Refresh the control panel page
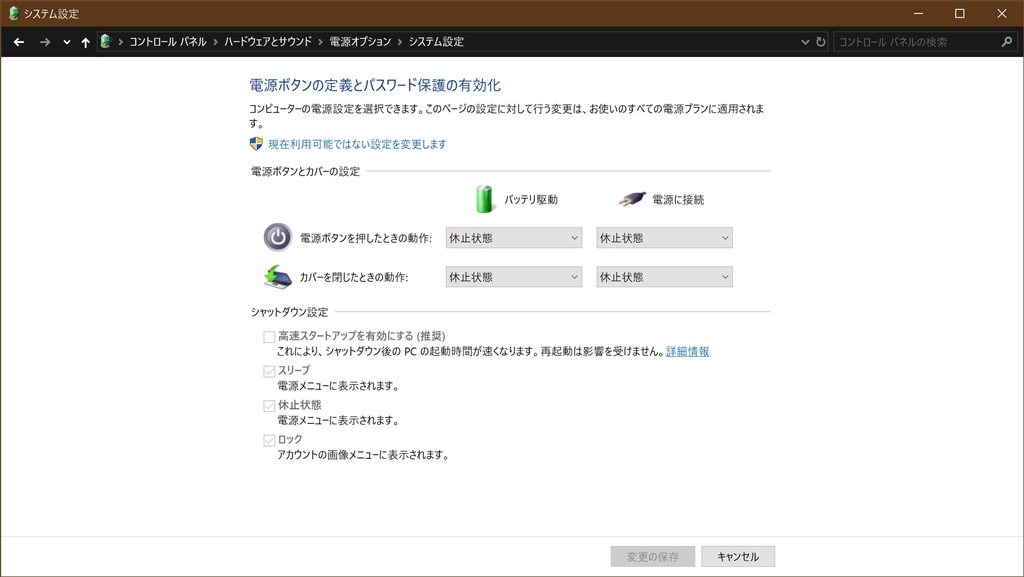Viewport: 1024px width, 577px height. pyautogui.click(x=821, y=42)
